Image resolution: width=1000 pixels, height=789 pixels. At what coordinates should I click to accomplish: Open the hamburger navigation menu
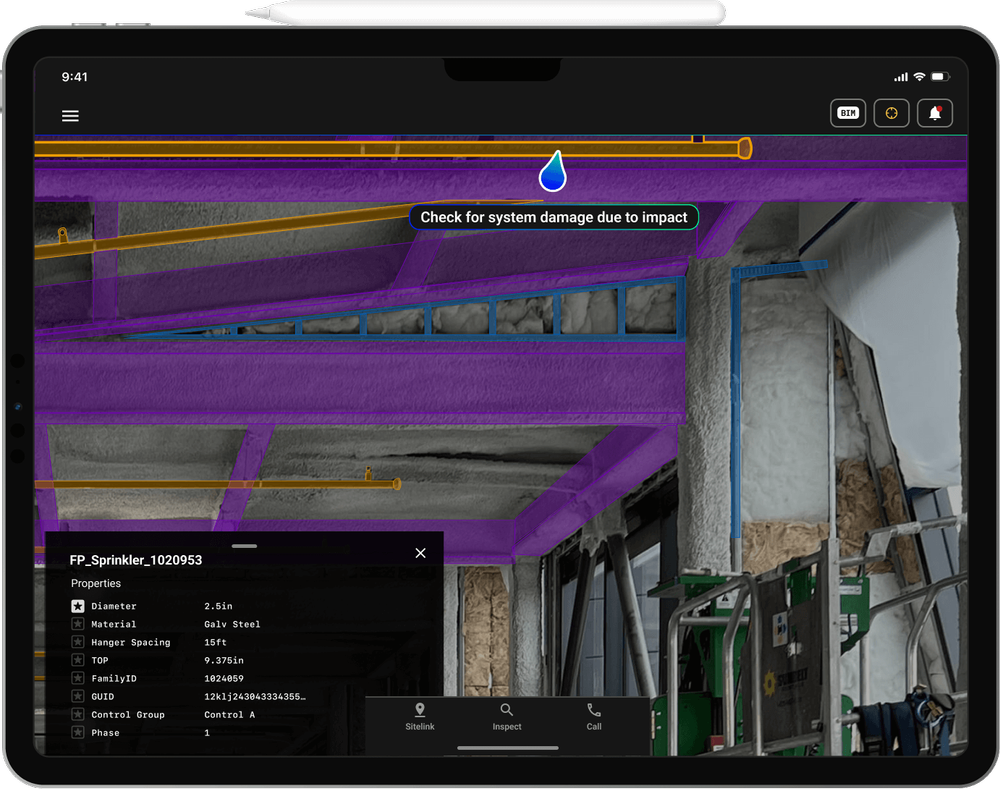point(70,115)
